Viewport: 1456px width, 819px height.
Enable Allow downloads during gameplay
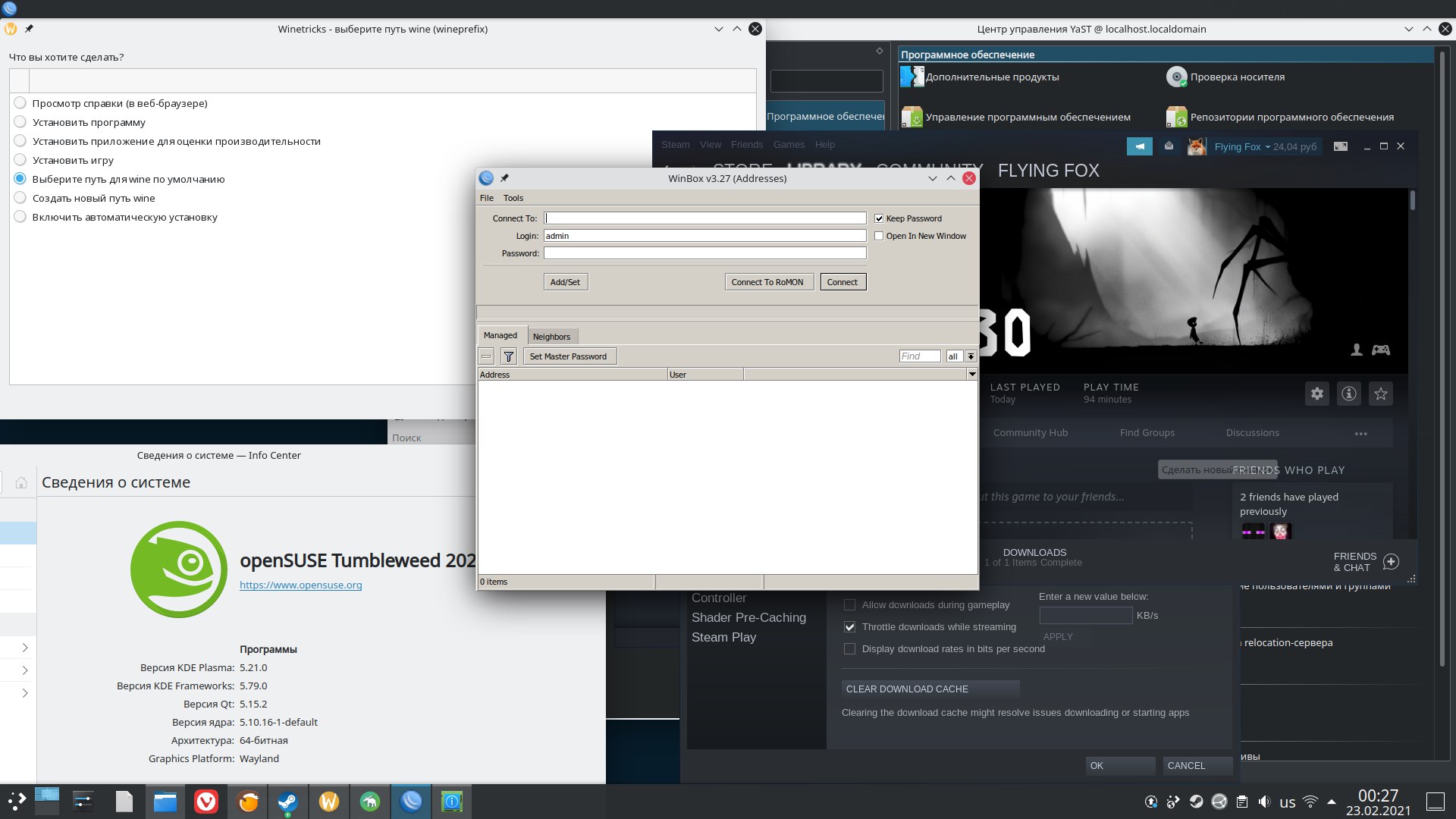849,605
